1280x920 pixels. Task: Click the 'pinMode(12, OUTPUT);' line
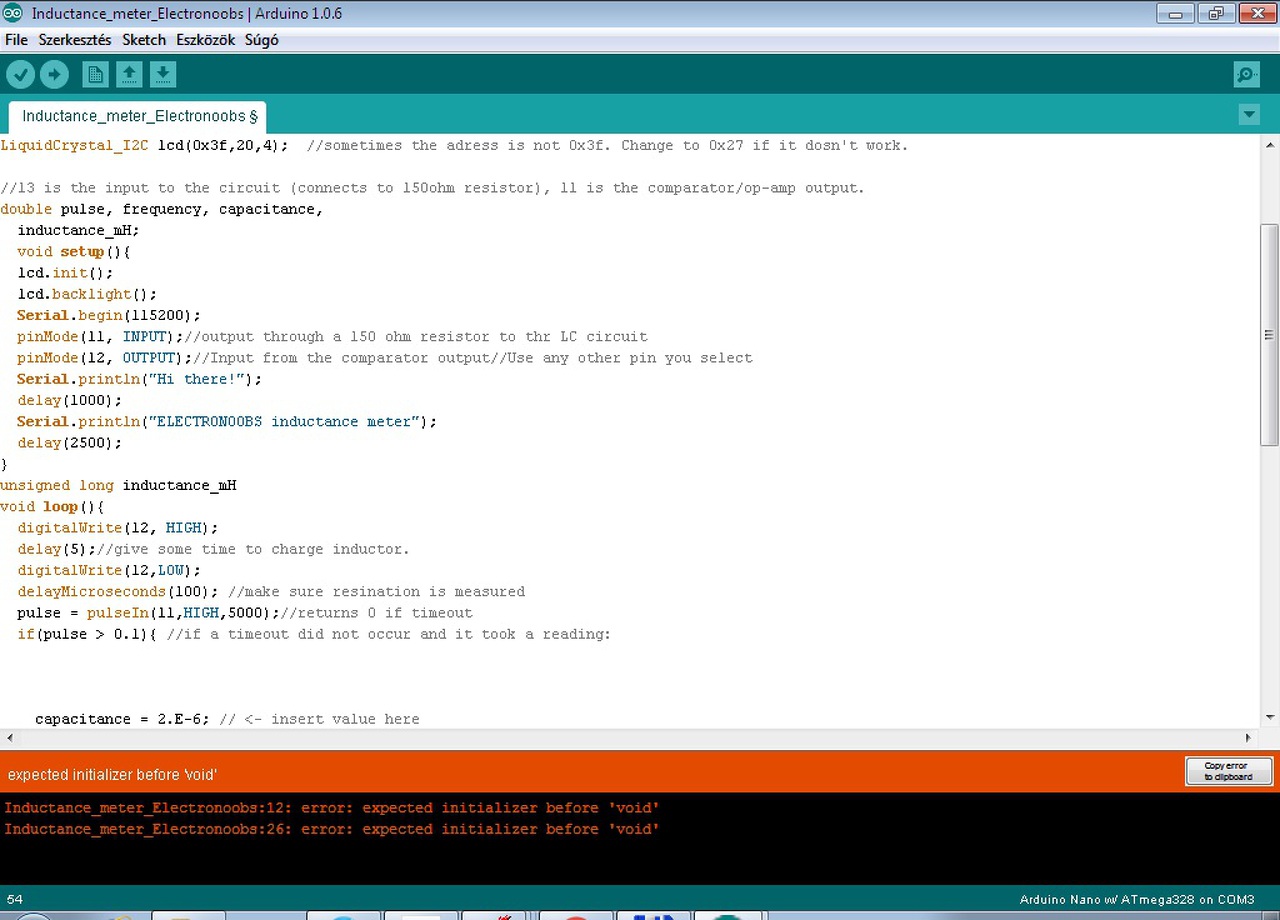385,358
